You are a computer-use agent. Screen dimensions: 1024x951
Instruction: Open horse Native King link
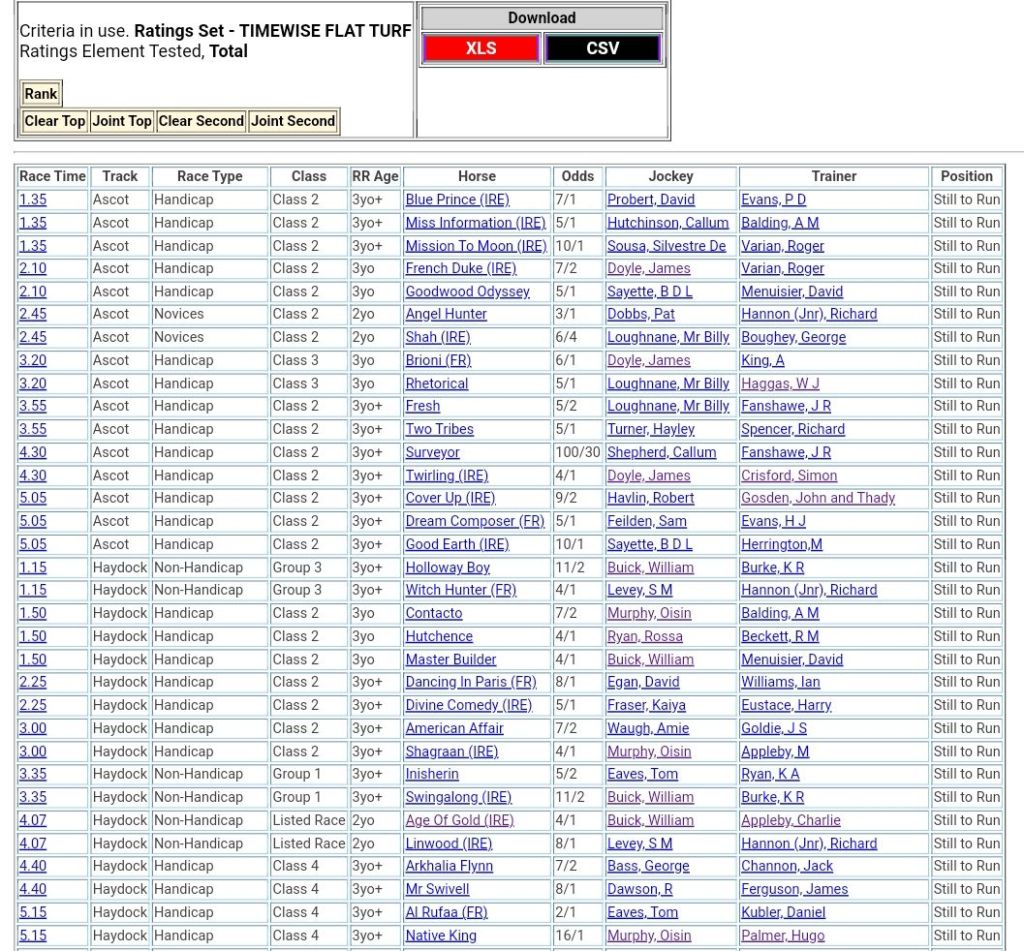[x=440, y=936]
